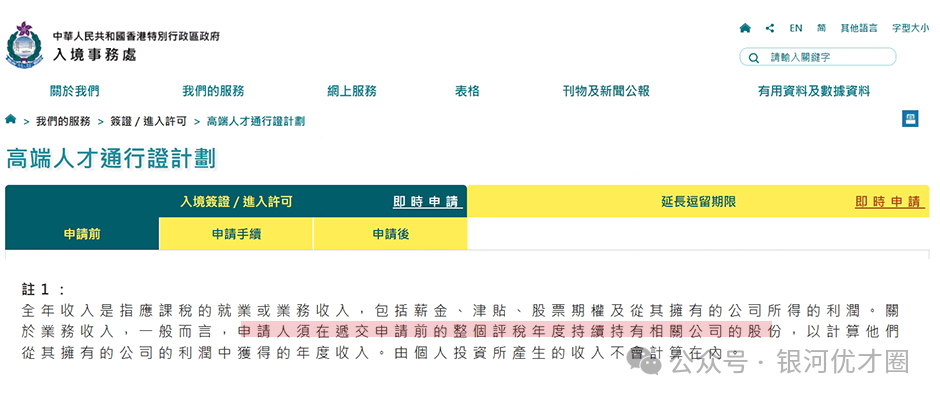Select the 申請後 tab
The height and width of the screenshot is (400, 940).
390,234
